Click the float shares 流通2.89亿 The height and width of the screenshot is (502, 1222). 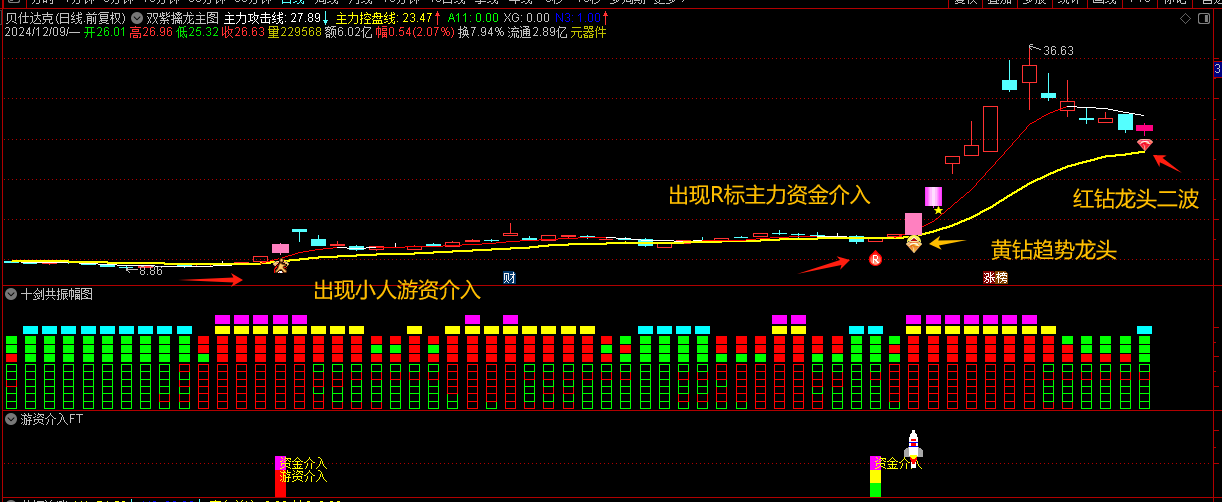pos(537,32)
